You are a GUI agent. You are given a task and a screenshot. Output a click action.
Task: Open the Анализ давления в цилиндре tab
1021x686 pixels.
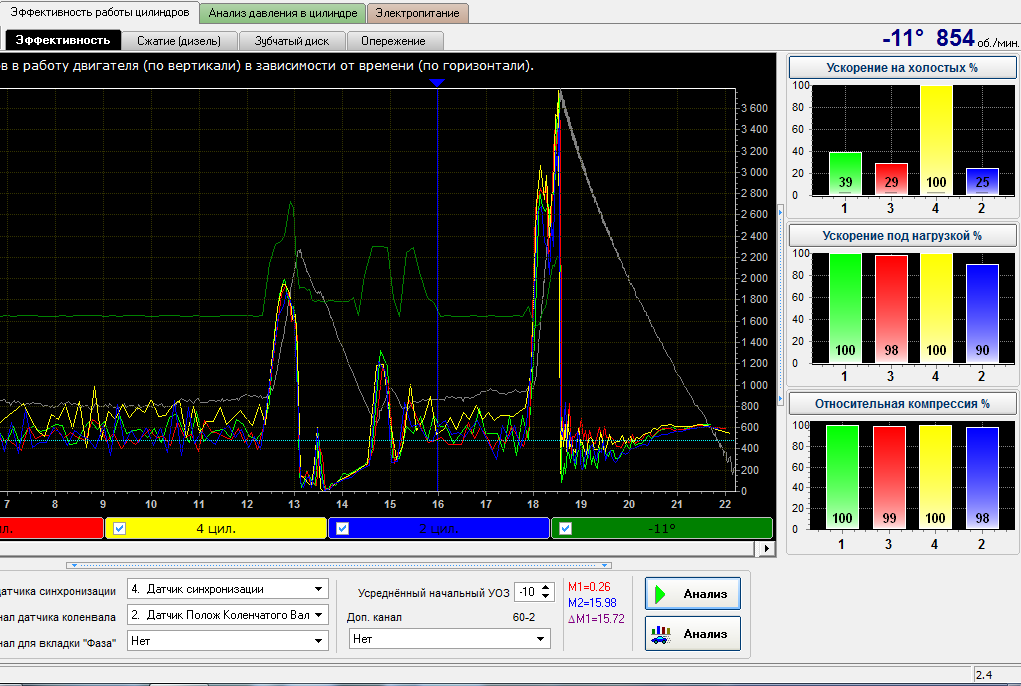(283, 13)
